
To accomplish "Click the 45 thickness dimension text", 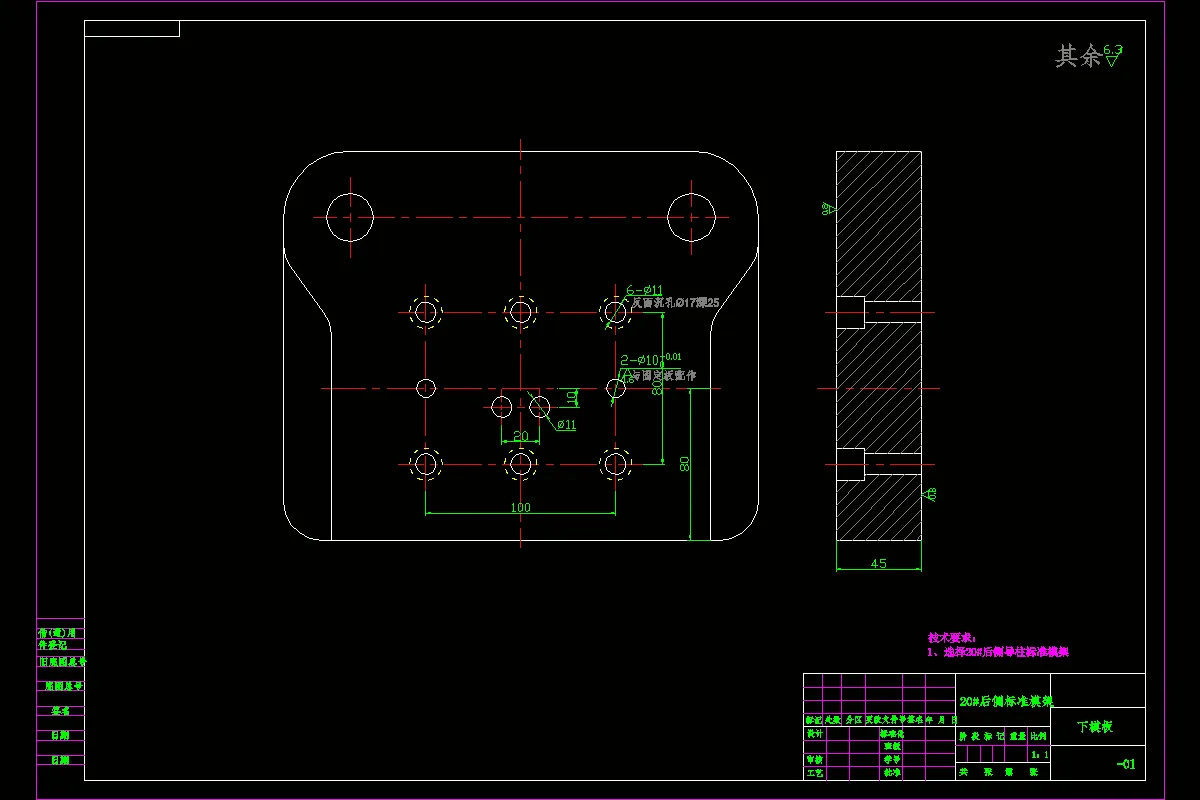I will [x=878, y=563].
